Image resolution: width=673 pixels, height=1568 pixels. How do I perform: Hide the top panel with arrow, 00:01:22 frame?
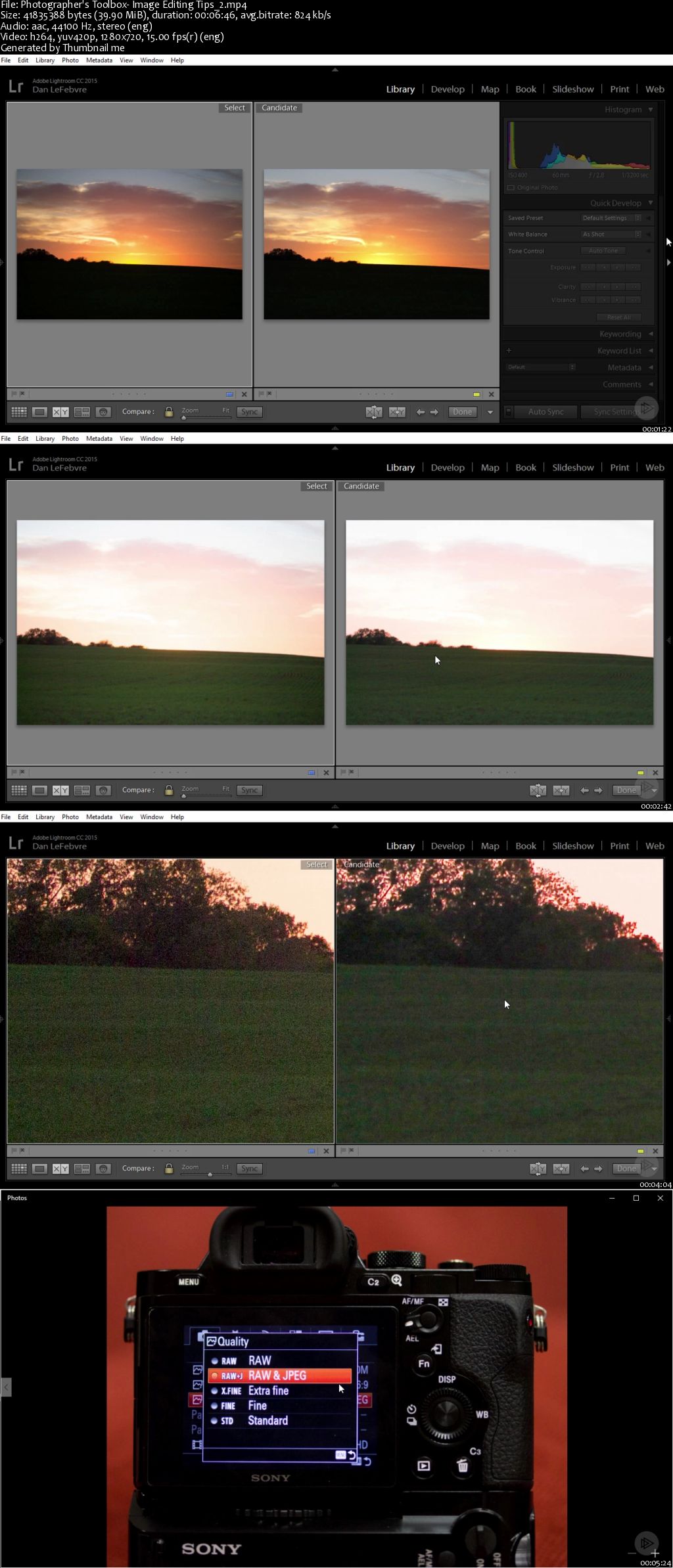coord(335,70)
